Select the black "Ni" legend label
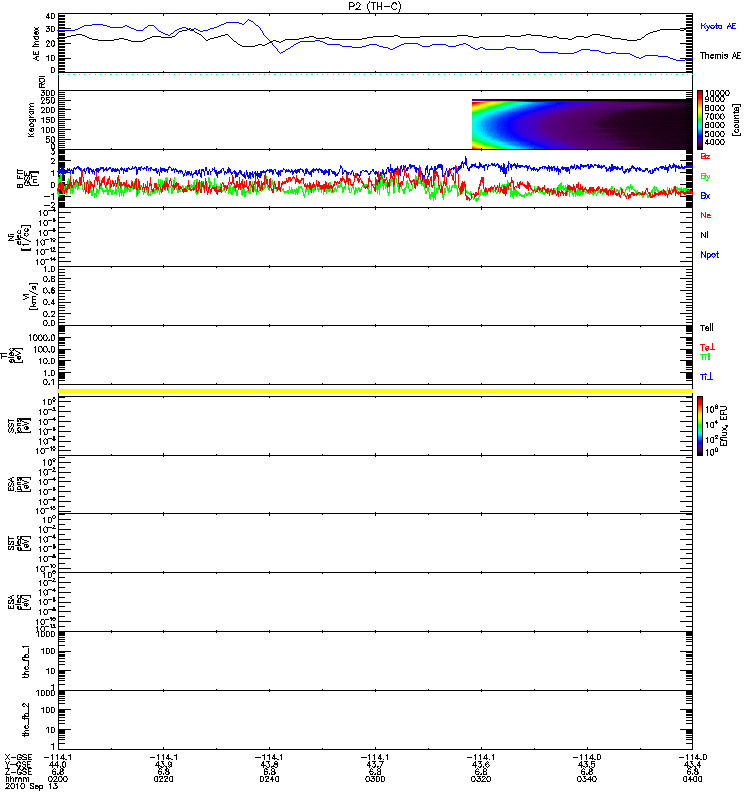750x800 pixels. coord(704,235)
